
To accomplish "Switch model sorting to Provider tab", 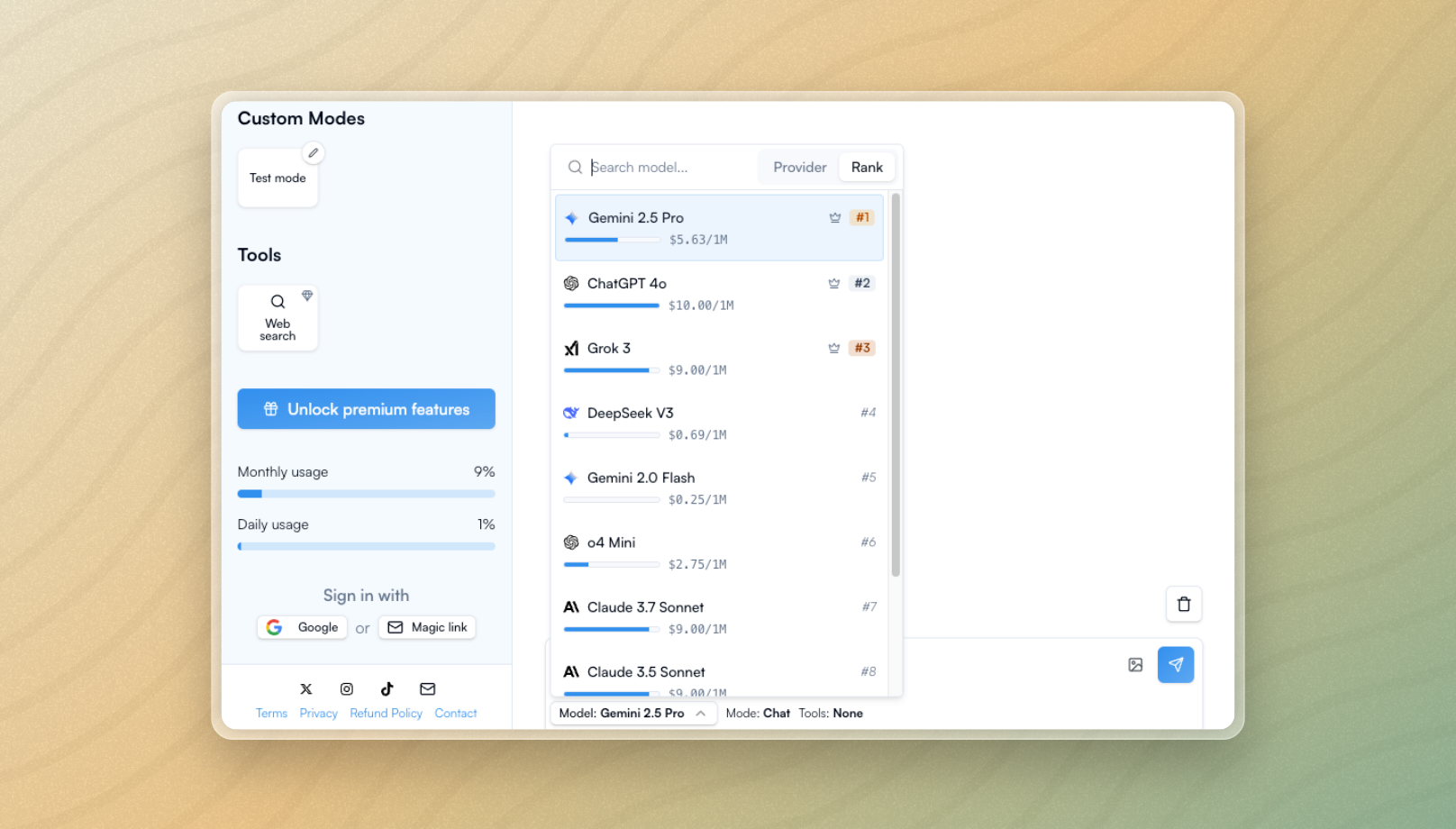I will pos(799,168).
